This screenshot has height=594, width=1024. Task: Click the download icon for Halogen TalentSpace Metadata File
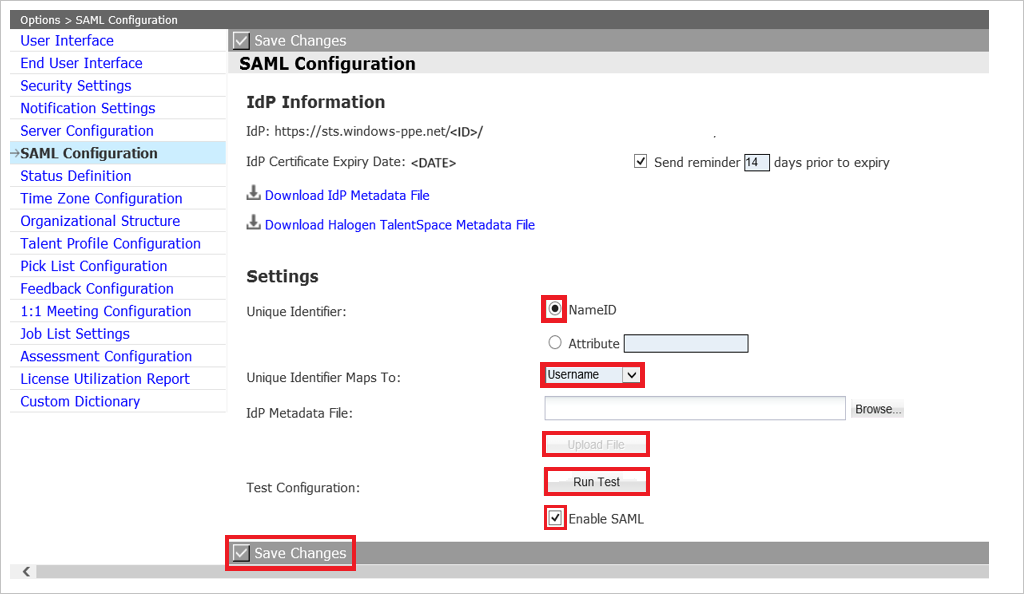point(253,224)
